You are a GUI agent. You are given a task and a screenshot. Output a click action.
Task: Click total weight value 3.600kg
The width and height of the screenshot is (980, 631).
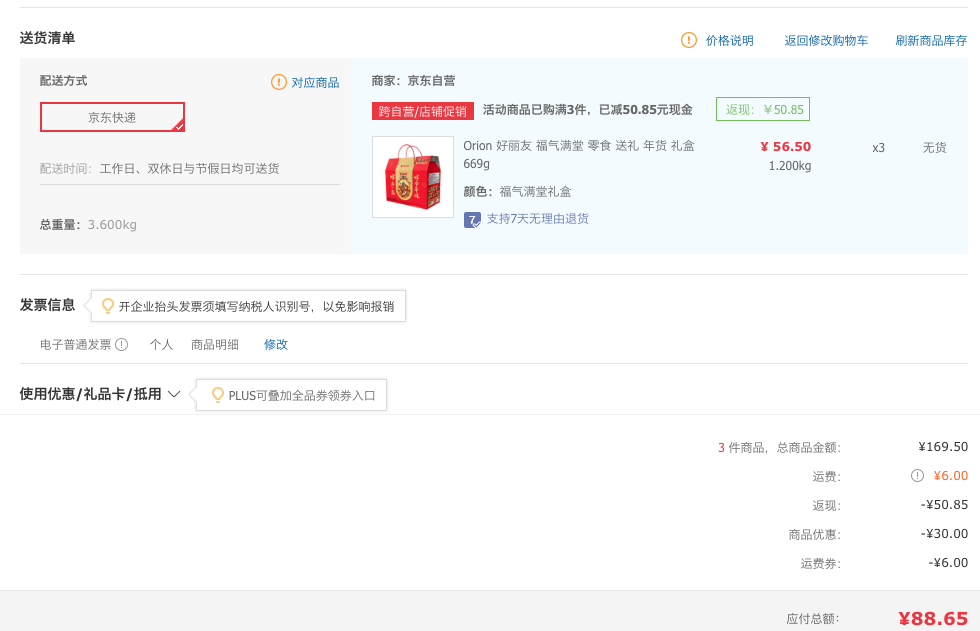[112, 224]
